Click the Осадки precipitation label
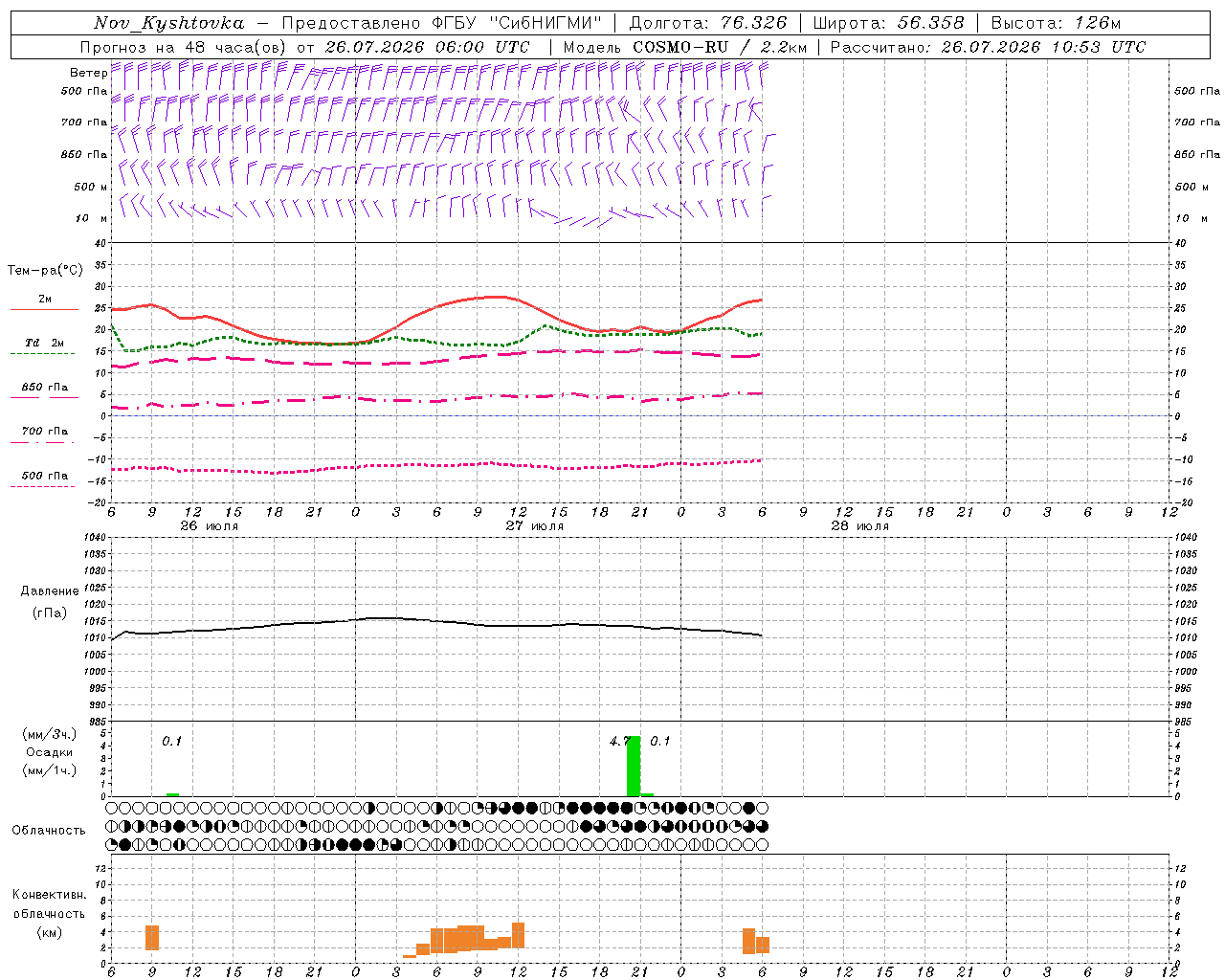The height and width of the screenshot is (980, 1225). tap(50, 752)
